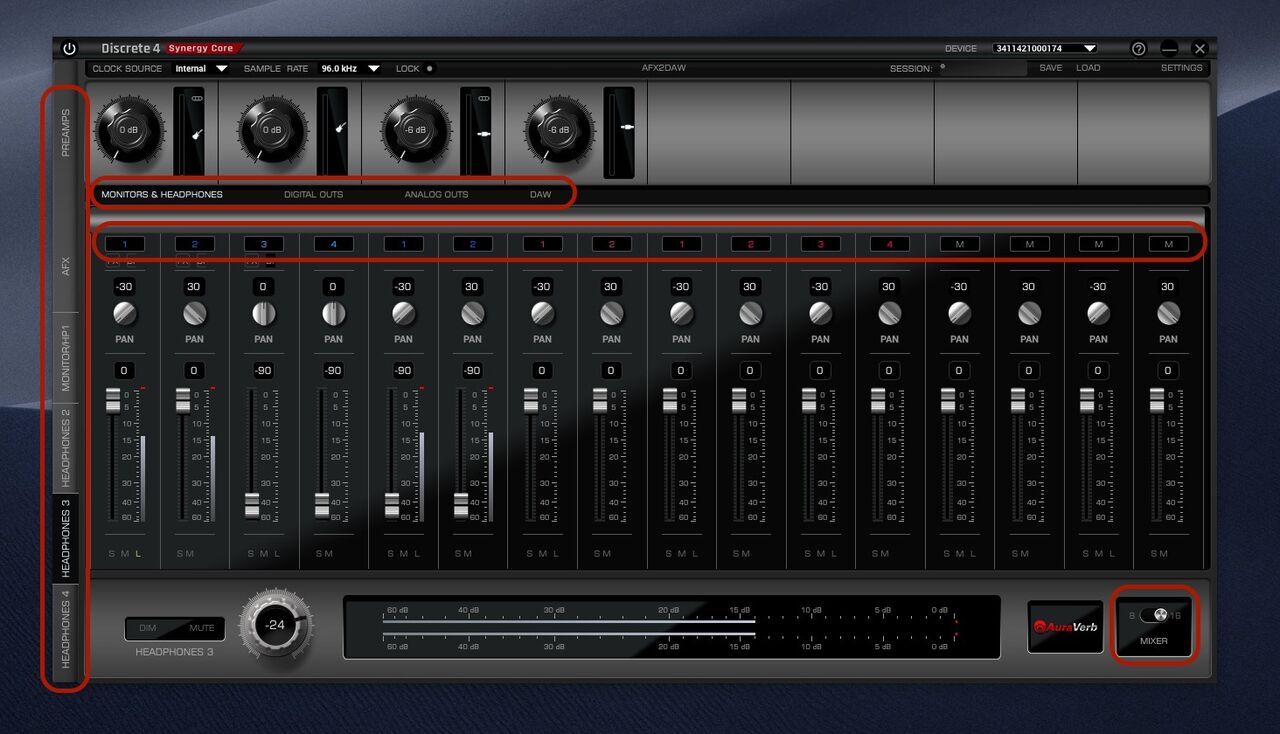The height and width of the screenshot is (734, 1280).
Task: Click the pan value box on blue channel 4
Action: coord(333,287)
